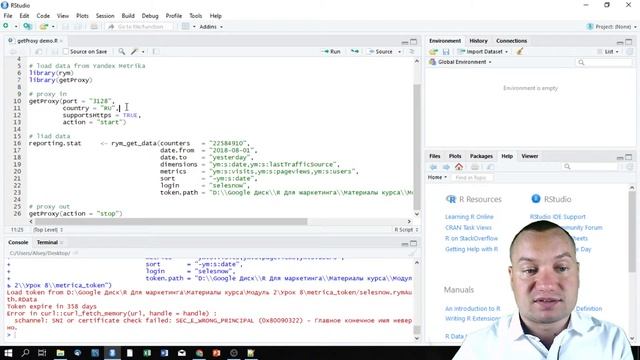Click the Environment search field
The image size is (640, 360).
click(604, 62)
